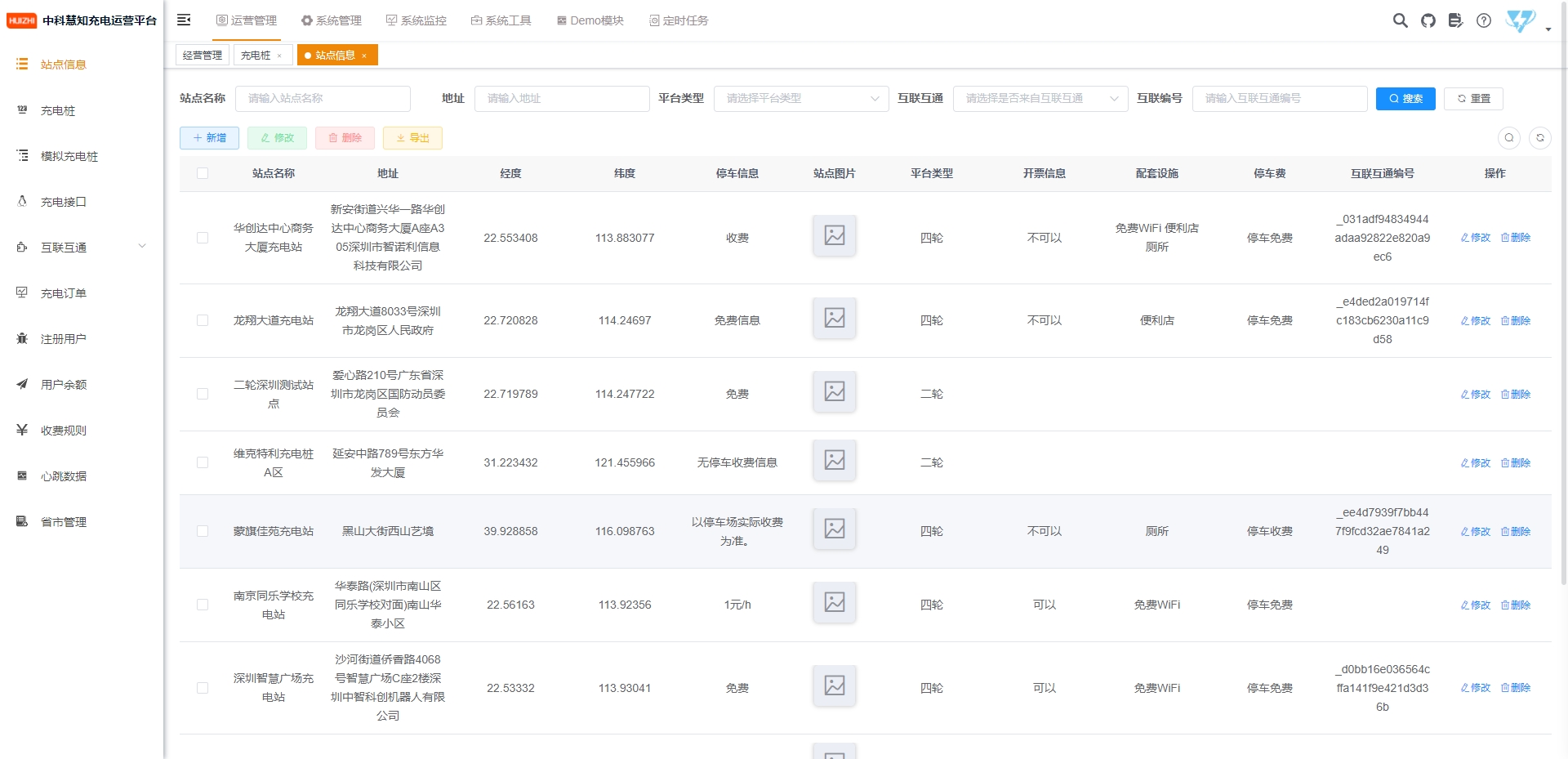Focus the 地址 input field
Screen dimensions: 1568x759
(562, 98)
